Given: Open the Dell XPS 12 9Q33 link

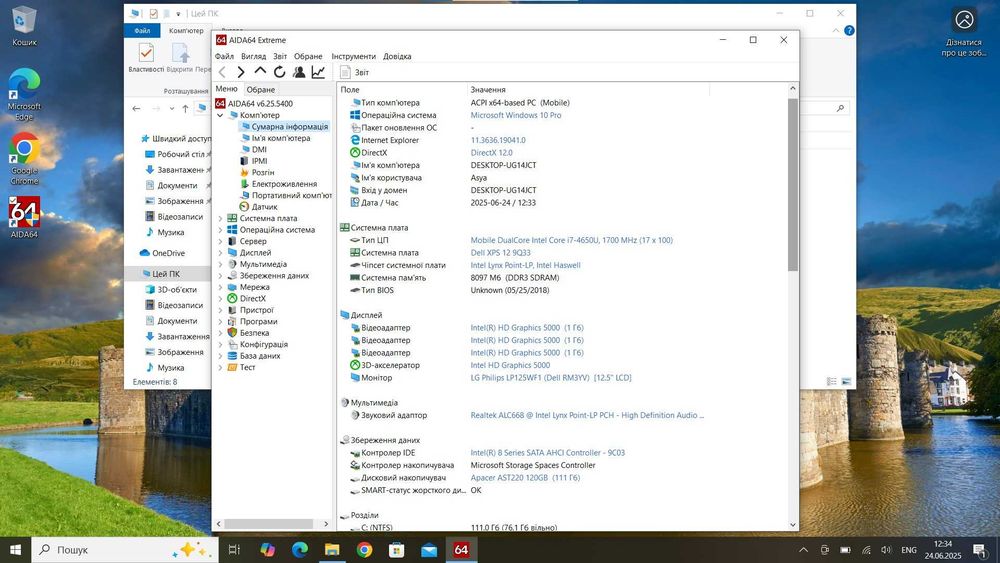Looking at the screenshot, I should click(x=501, y=253).
